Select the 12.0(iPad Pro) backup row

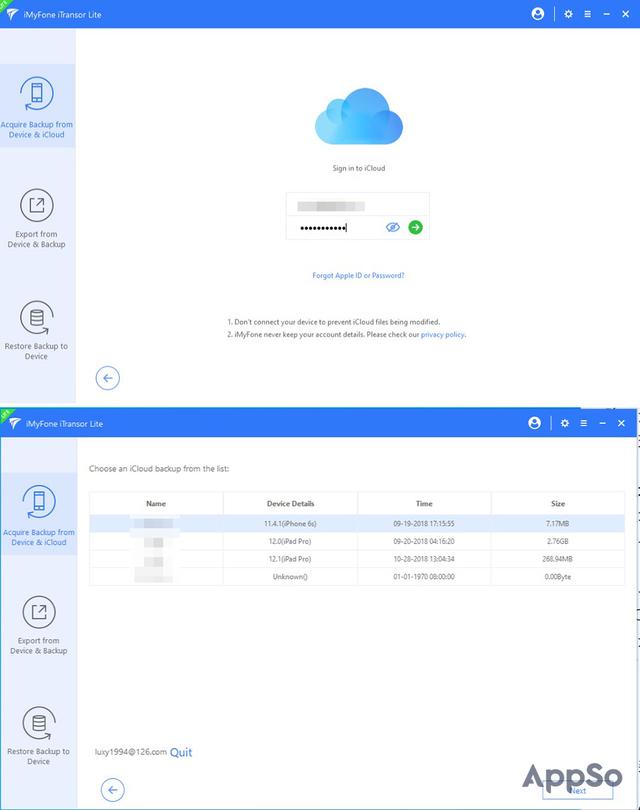click(x=357, y=541)
